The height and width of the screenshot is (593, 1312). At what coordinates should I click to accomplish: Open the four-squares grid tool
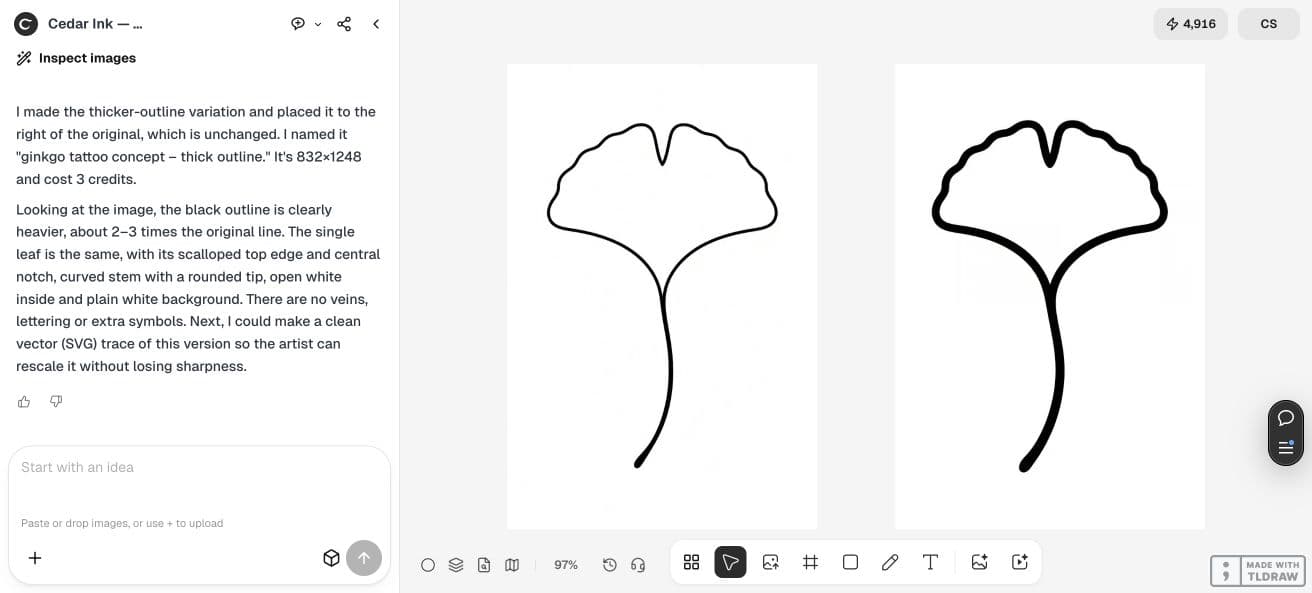[691, 562]
